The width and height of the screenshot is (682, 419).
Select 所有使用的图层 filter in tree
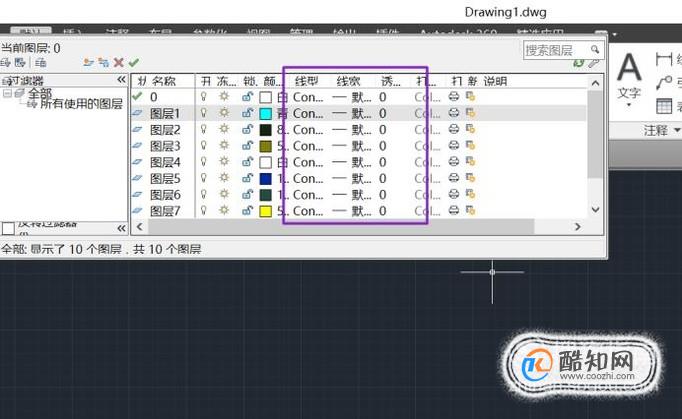(81, 104)
